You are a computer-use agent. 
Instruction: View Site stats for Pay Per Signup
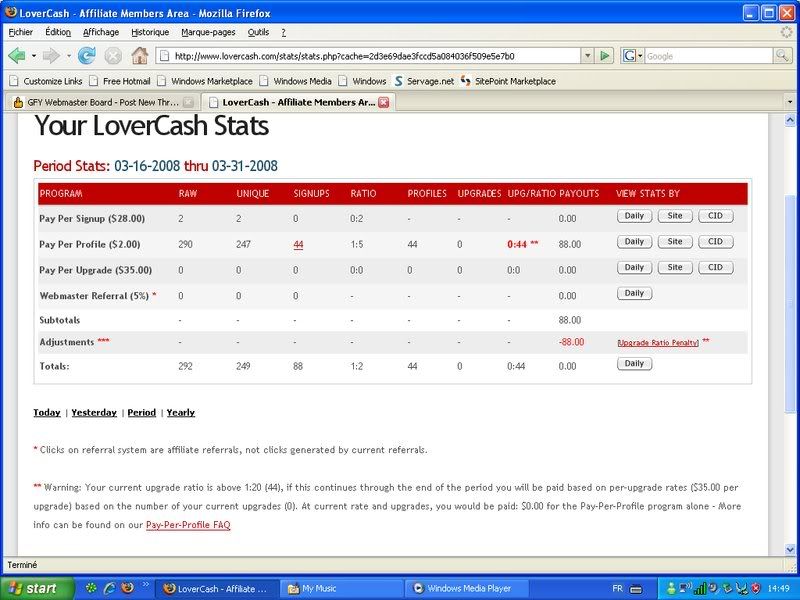674,216
